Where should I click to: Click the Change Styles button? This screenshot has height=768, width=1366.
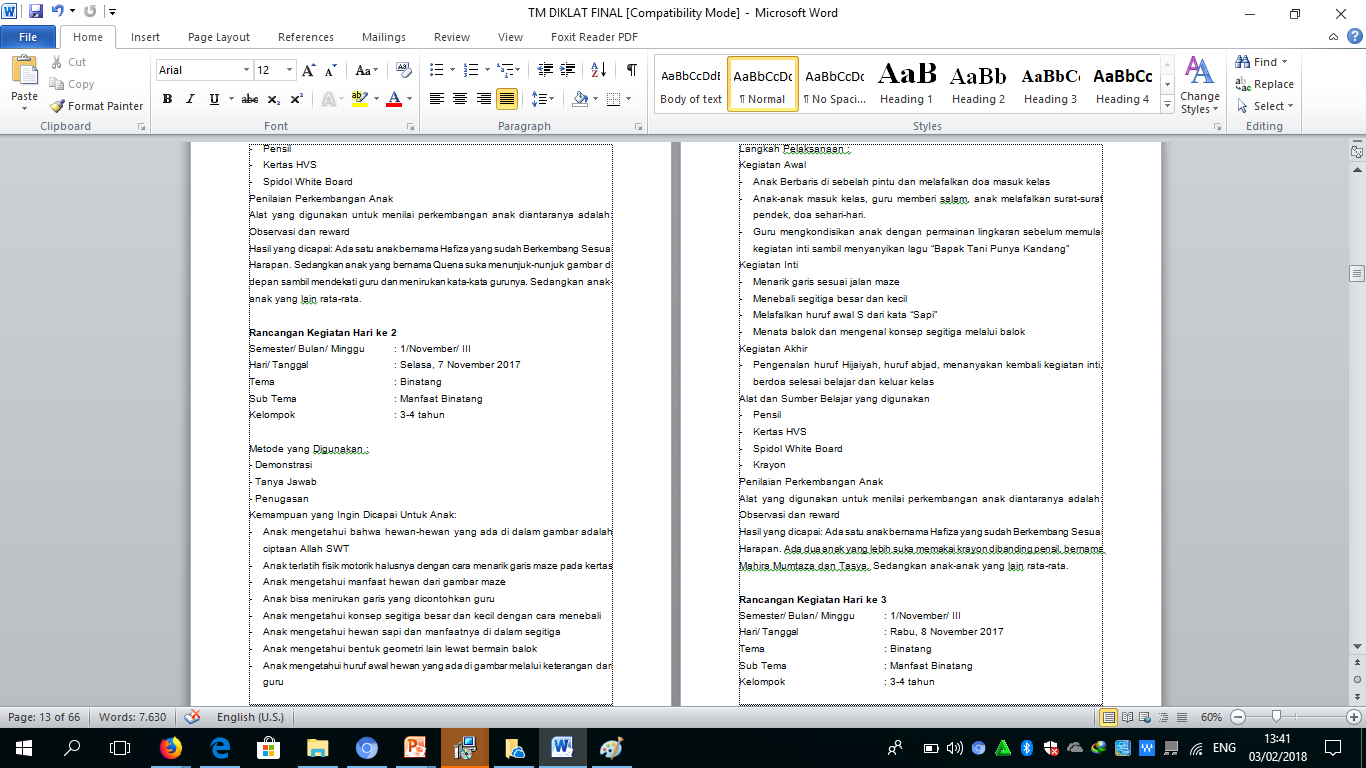pyautogui.click(x=1199, y=86)
